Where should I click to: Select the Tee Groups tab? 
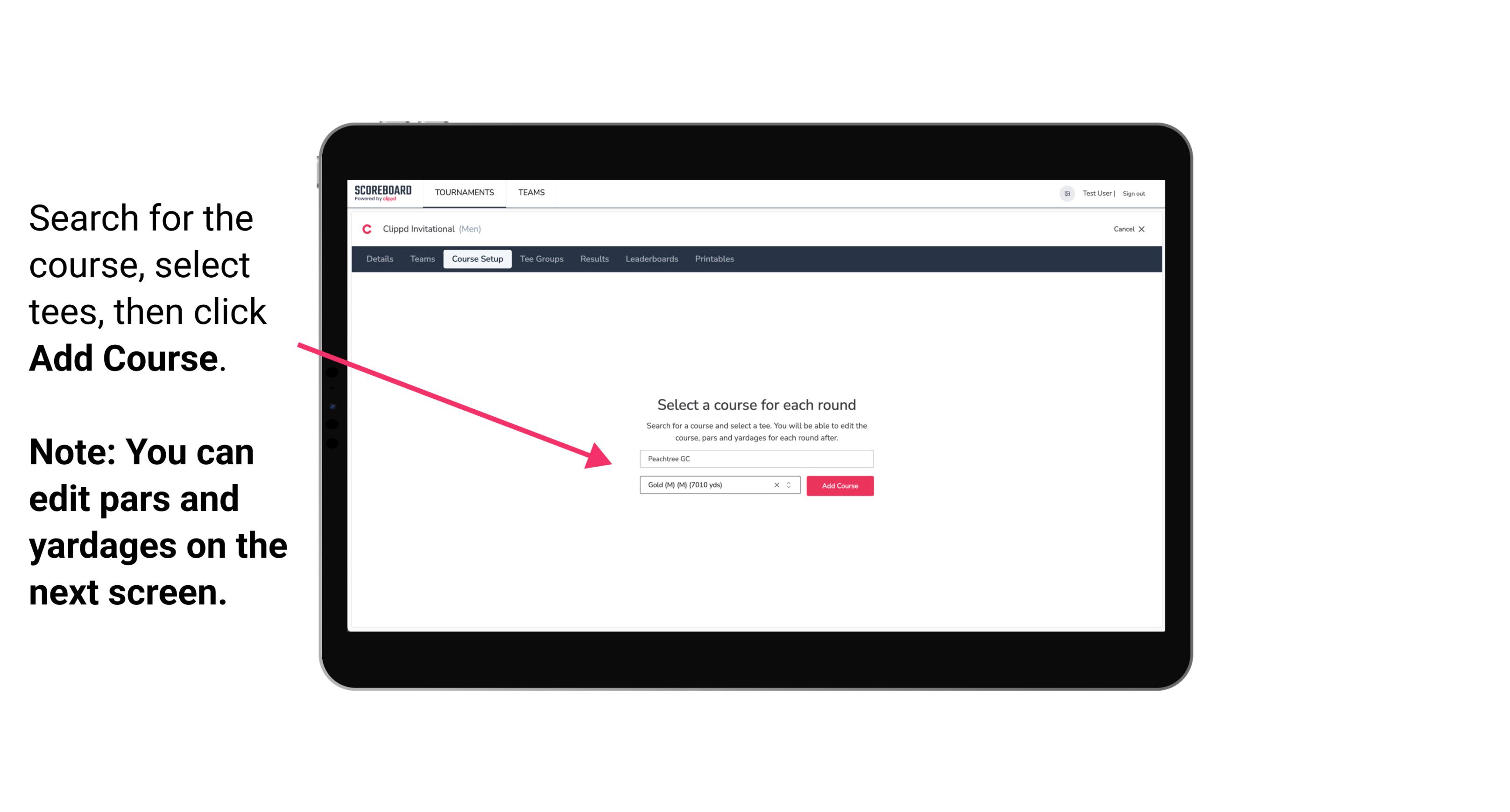click(x=542, y=259)
